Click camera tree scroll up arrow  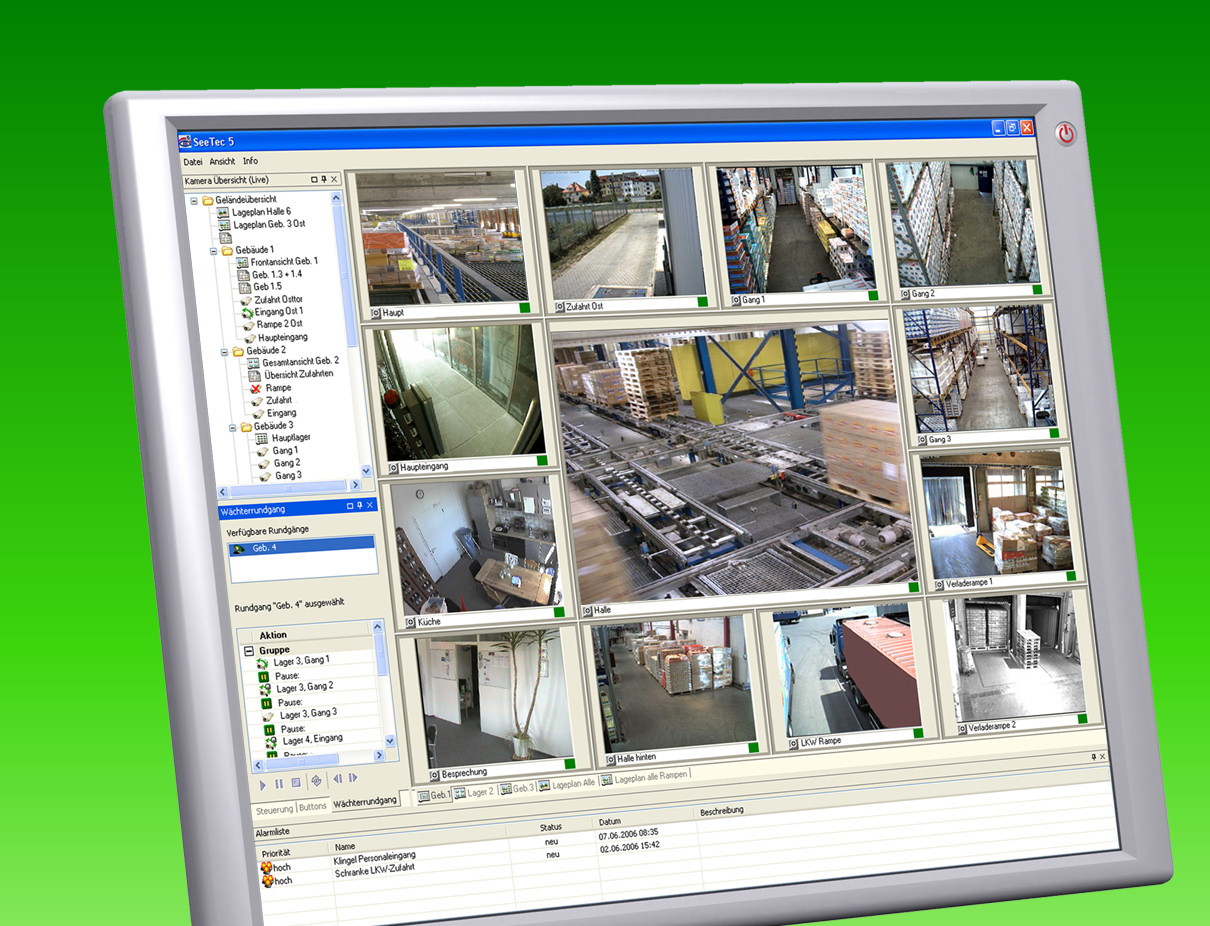click(x=337, y=197)
